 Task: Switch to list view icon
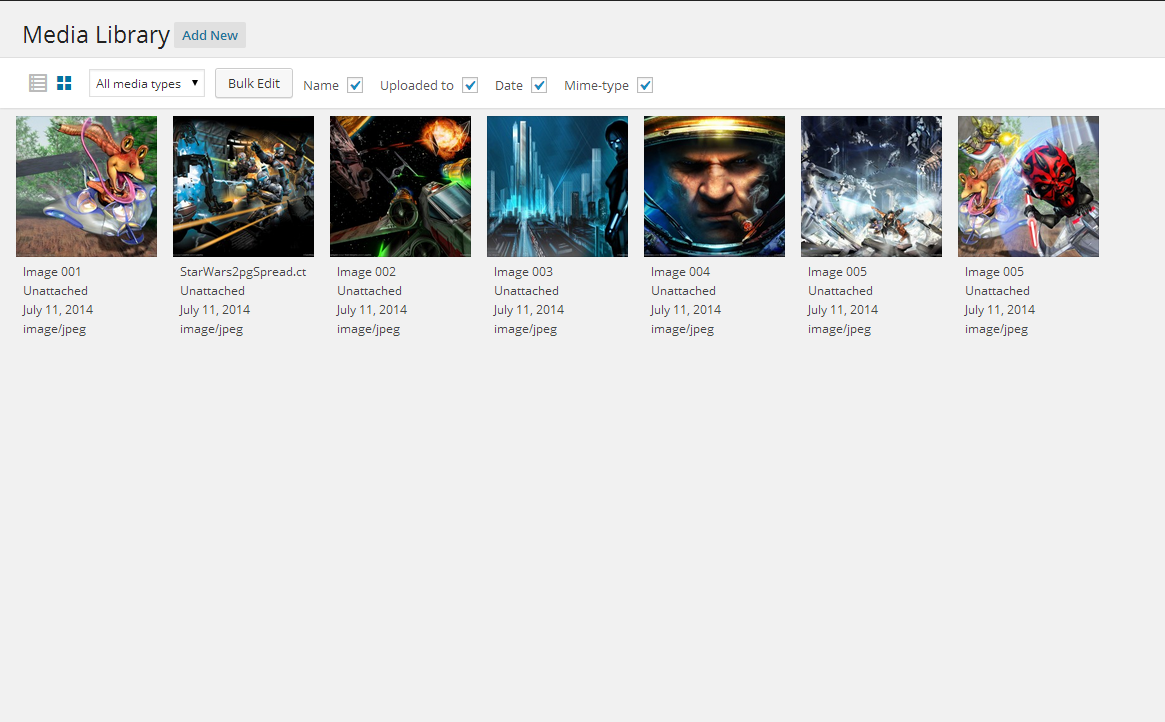(38, 83)
